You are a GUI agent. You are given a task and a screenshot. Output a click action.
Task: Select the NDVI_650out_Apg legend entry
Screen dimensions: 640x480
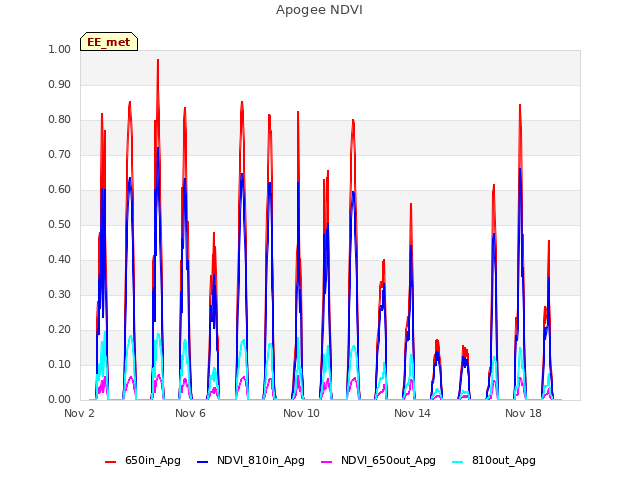[x=378, y=460]
